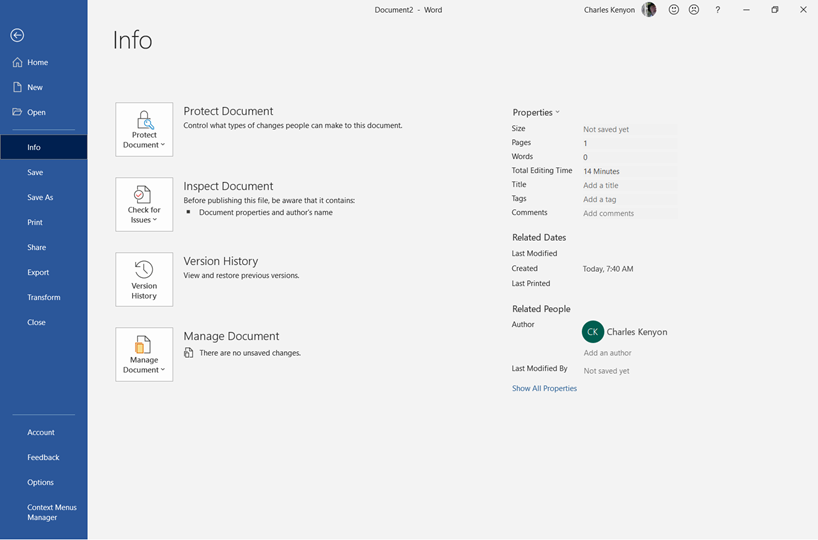Click the Inspect Document heading
Image resolution: width=818 pixels, height=540 pixels.
pyautogui.click(x=228, y=186)
